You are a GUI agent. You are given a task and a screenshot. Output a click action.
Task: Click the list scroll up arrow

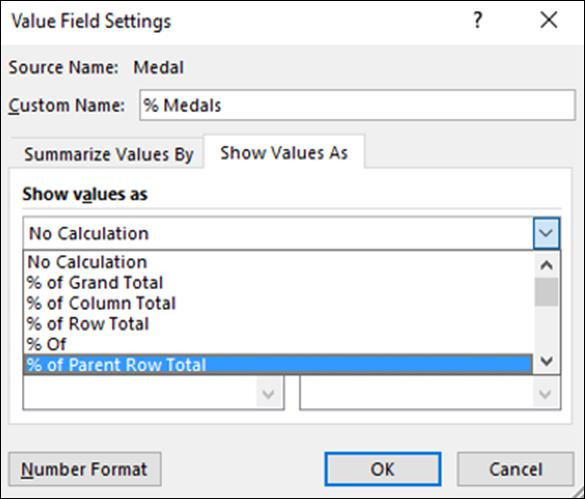pyautogui.click(x=547, y=265)
